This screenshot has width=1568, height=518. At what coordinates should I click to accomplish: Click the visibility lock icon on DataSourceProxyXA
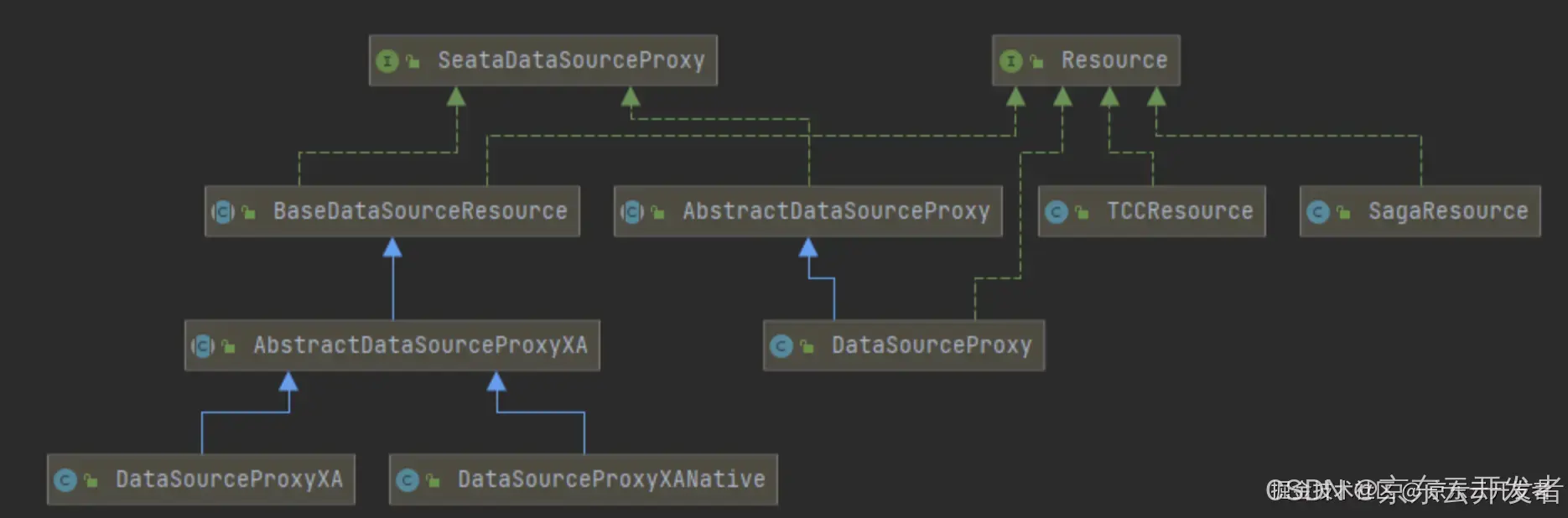click(x=91, y=480)
